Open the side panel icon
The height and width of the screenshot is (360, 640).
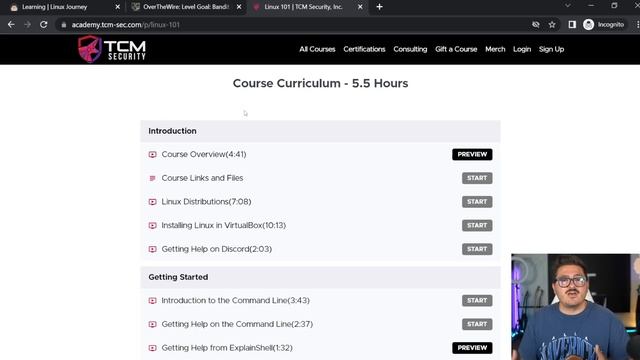tap(572, 25)
